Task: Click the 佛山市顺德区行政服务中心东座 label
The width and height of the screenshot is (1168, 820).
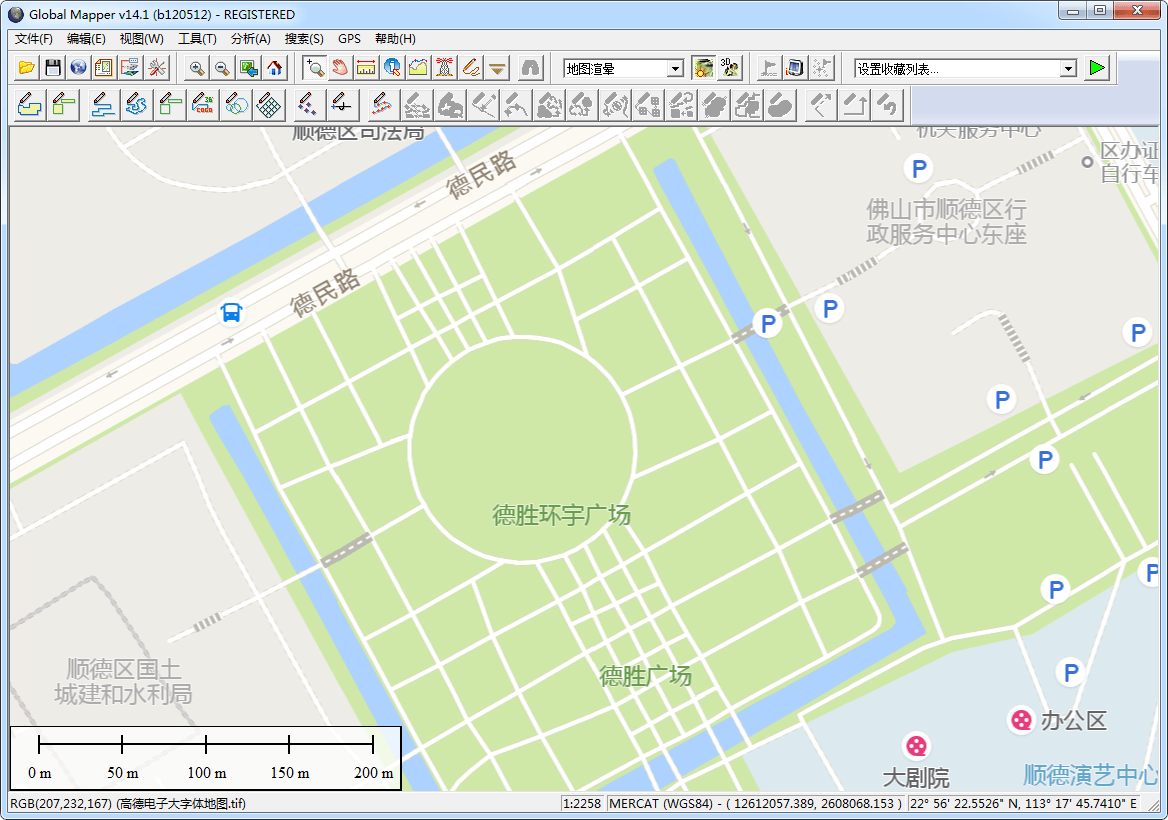Action: (946, 221)
